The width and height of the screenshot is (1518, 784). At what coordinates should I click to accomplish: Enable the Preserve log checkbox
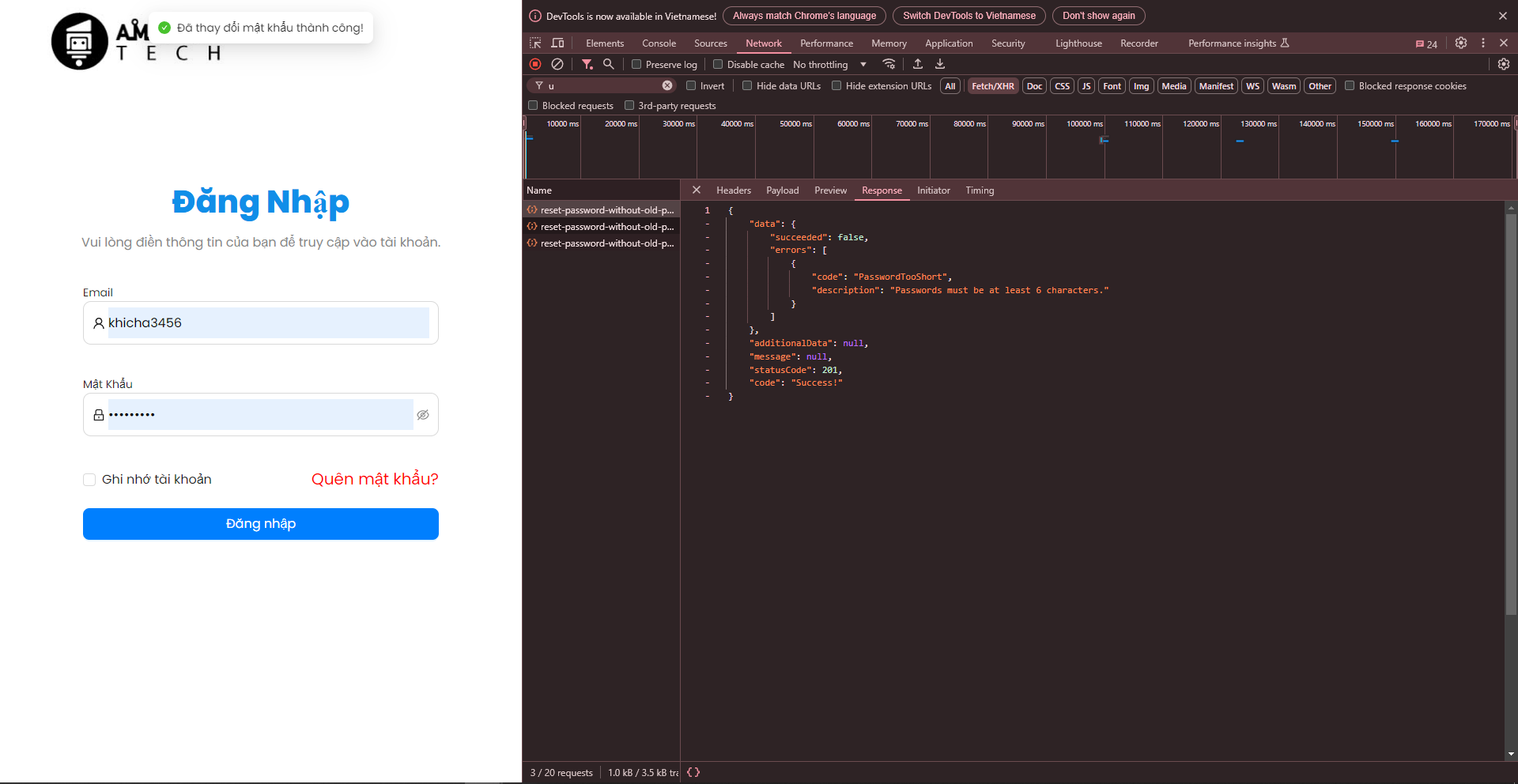(636, 64)
